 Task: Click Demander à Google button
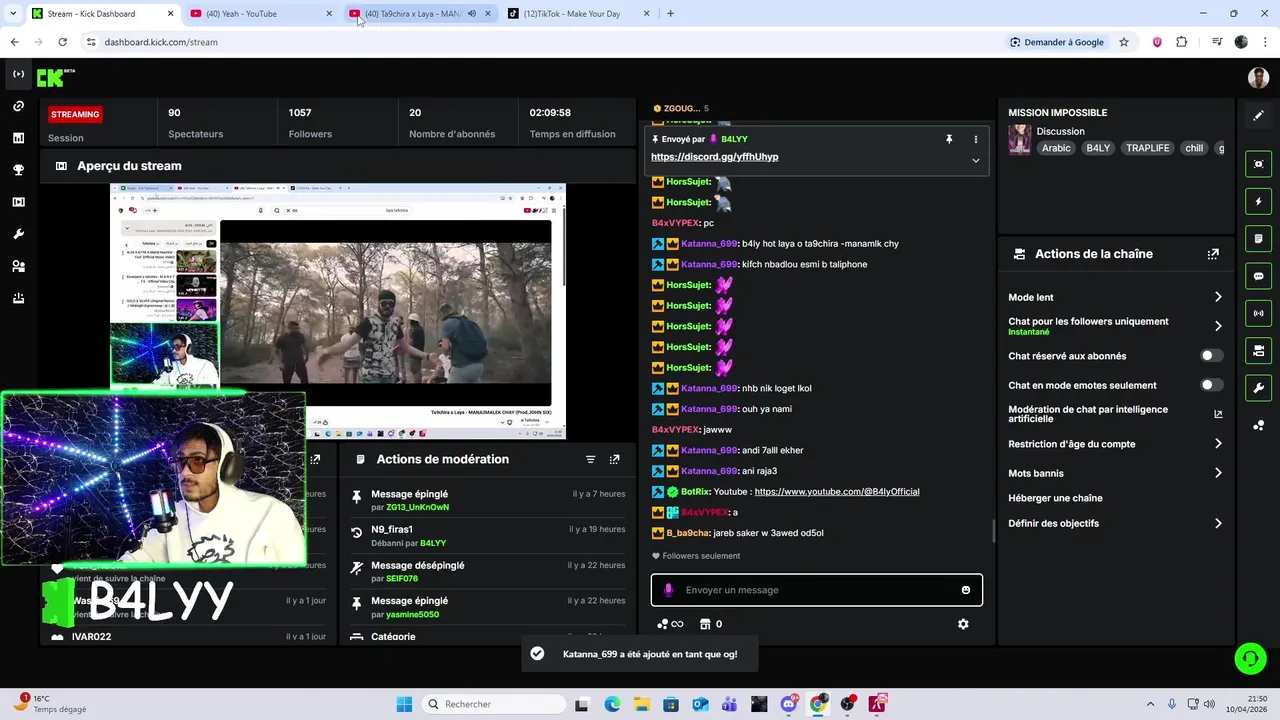1056,42
